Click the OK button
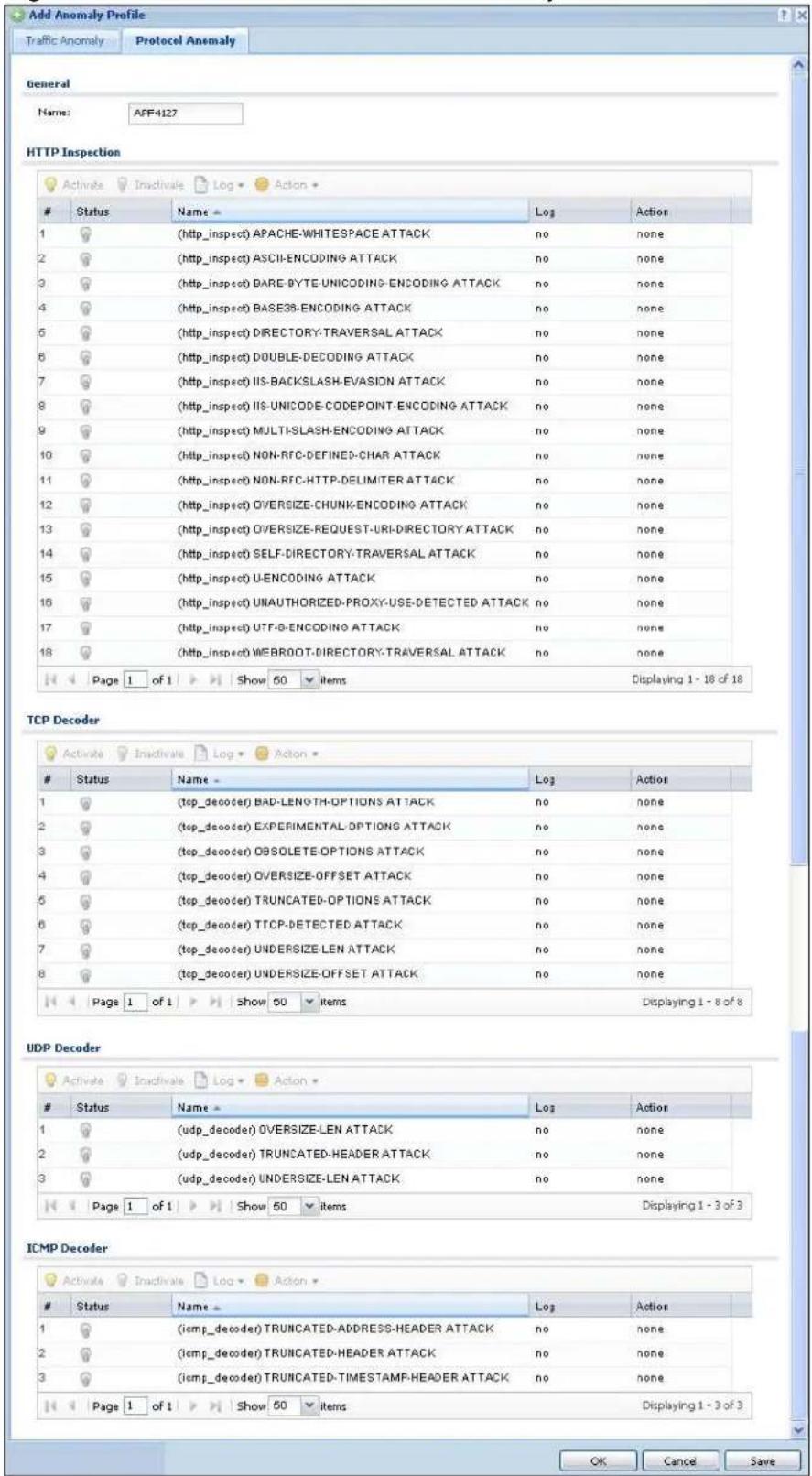The width and height of the screenshot is (812, 1476). [x=598, y=1461]
